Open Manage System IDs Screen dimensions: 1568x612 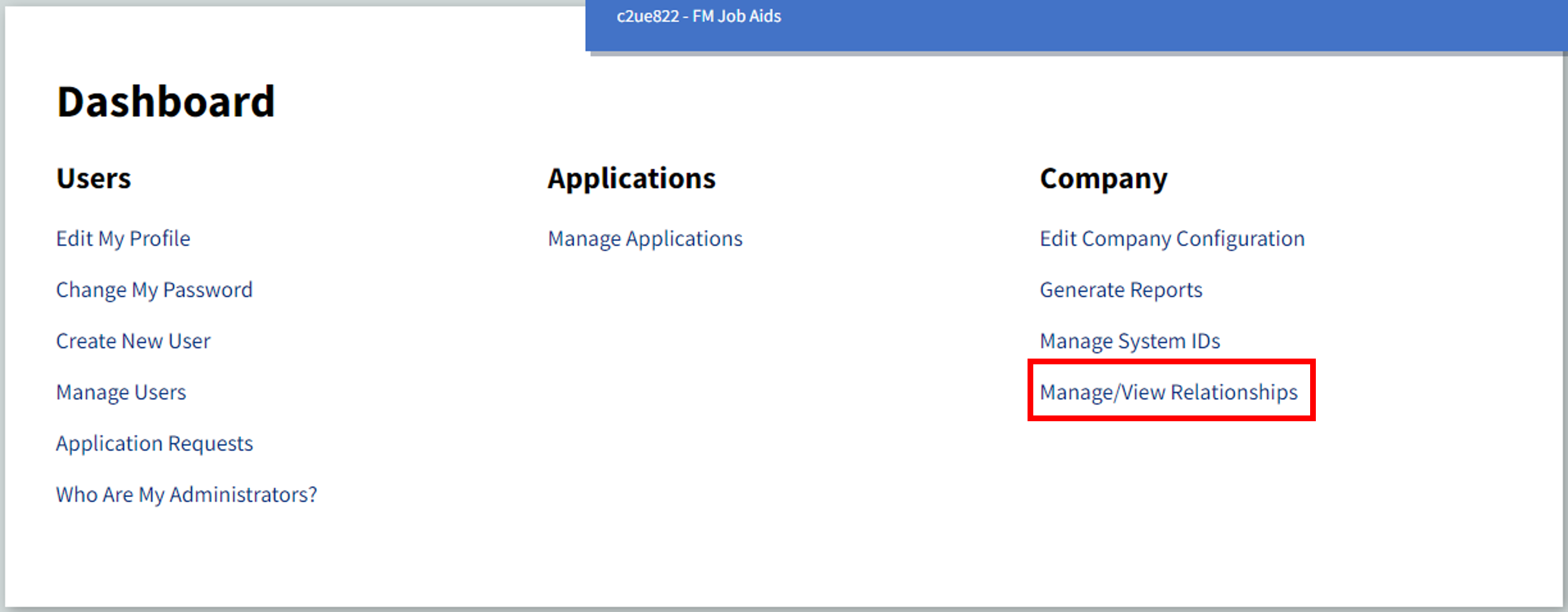[1130, 341]
